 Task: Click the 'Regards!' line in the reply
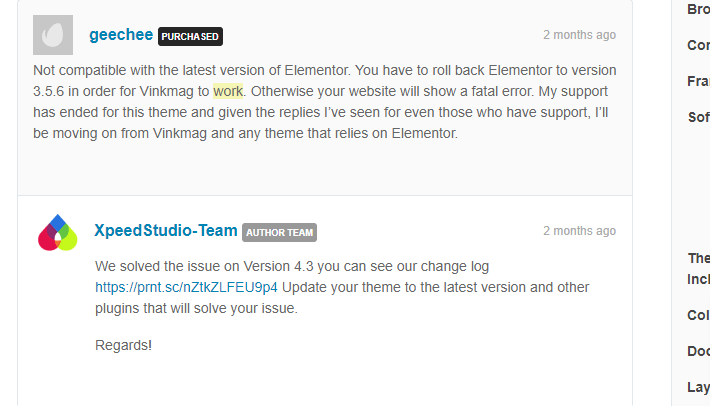click(x=123, y=345)
